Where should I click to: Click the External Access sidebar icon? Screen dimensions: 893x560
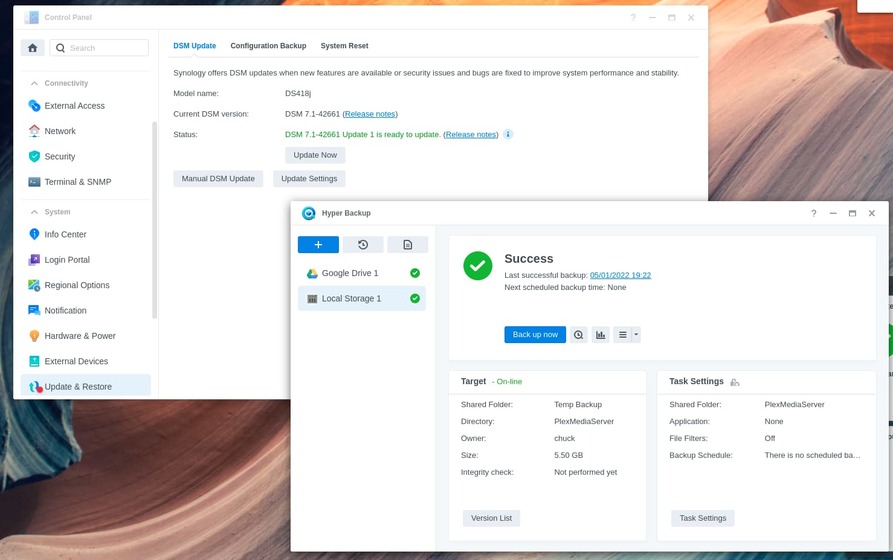(x=34, y=105)
